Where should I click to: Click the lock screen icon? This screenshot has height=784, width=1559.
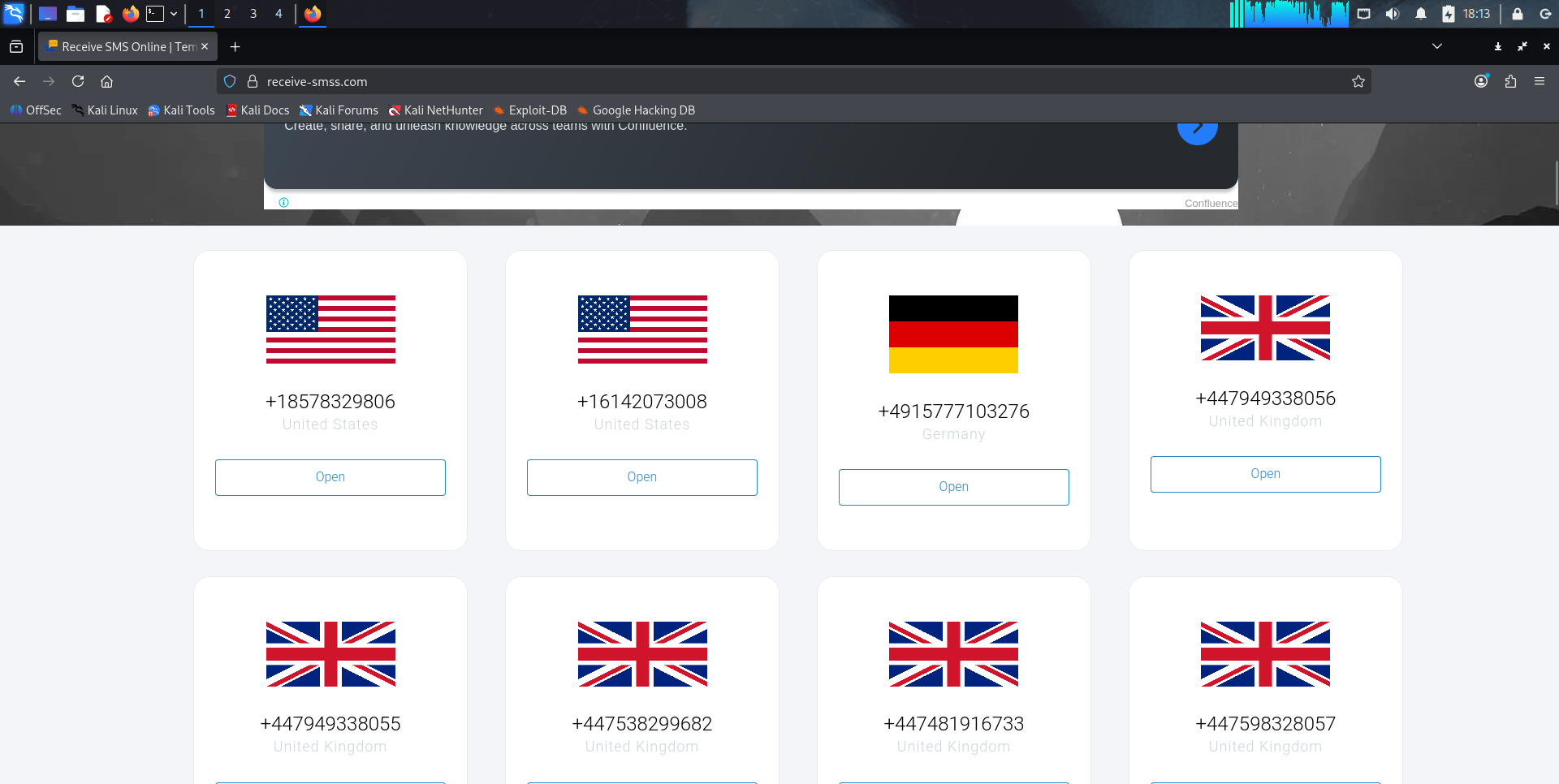(x=1517, y=14)
